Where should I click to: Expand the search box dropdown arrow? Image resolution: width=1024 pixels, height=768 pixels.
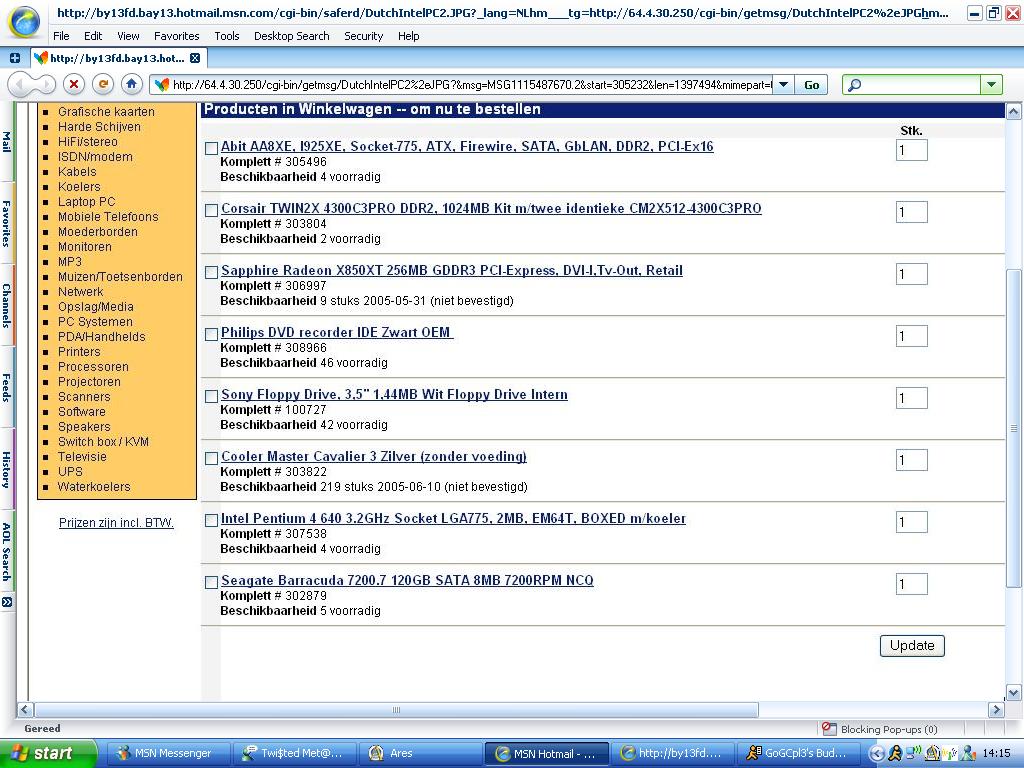click(991, 85)
